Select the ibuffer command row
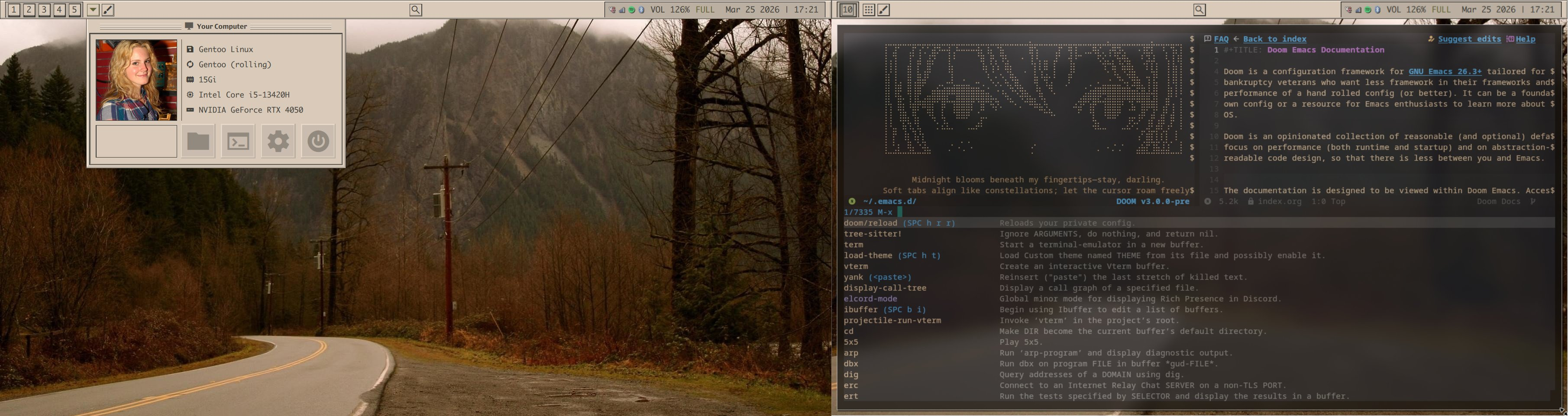Viewport: 1568px width, 416px height. [1199, 310]
